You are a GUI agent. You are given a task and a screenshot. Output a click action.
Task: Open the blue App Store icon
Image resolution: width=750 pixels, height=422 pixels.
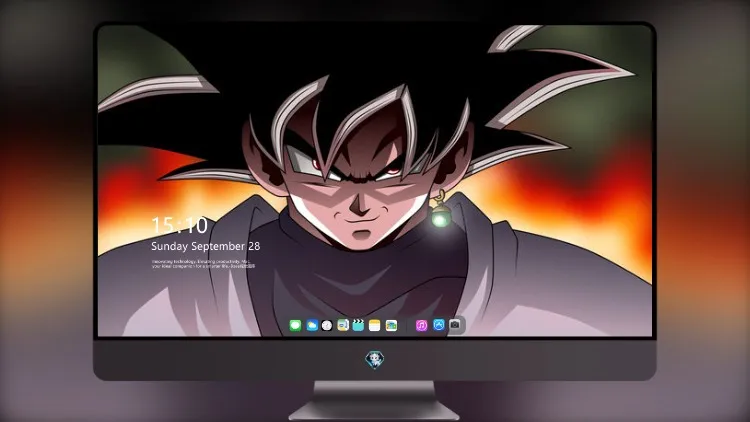(x=439, y=325)
